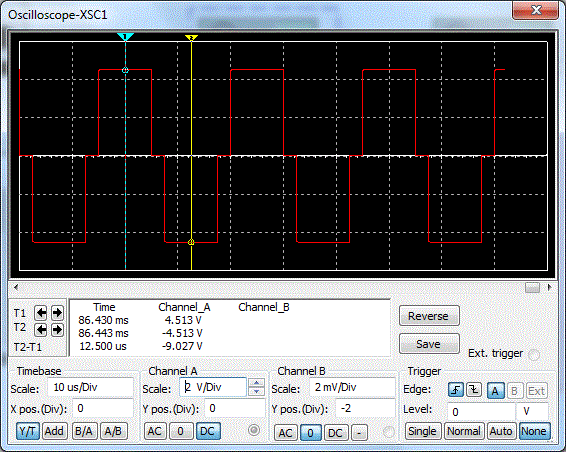Choose Single trigger mode
The height and width of the screenshot is (452, 566).
coord(422,431)
